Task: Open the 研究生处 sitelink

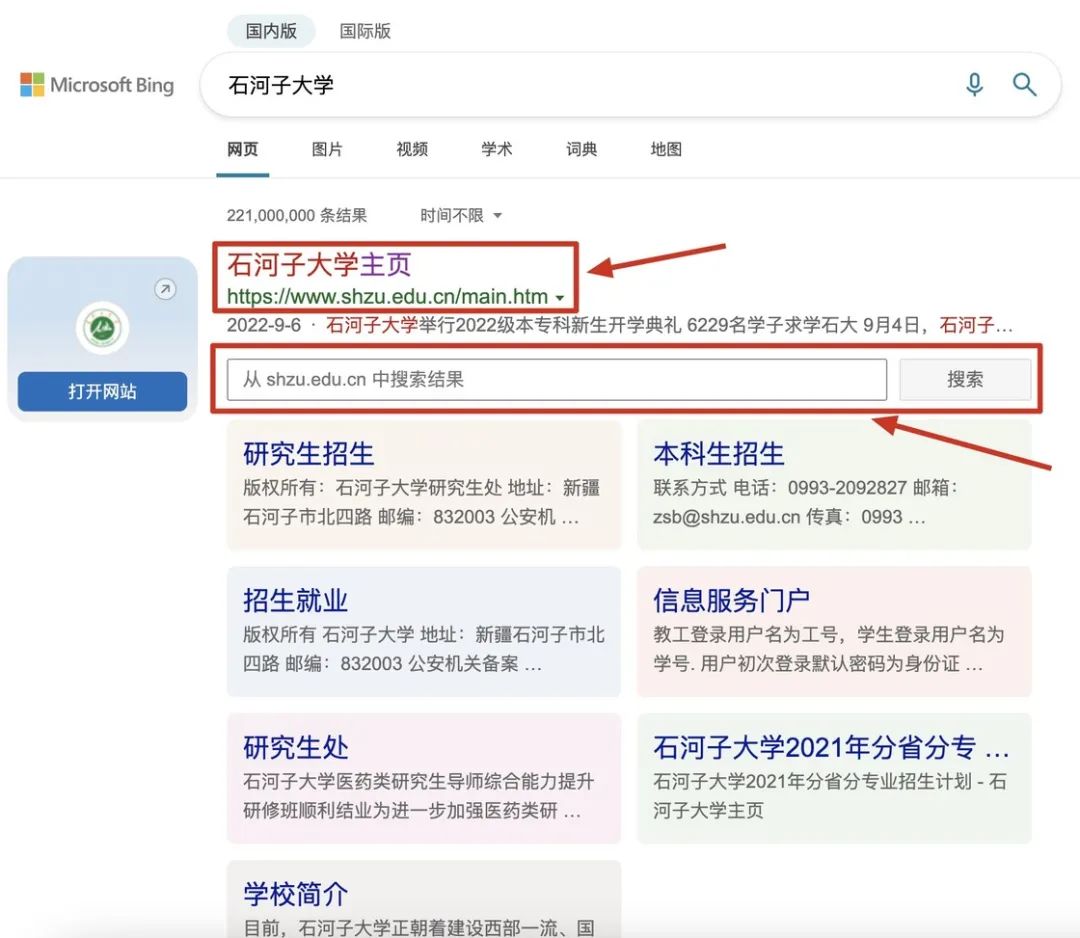Action: 295,747
